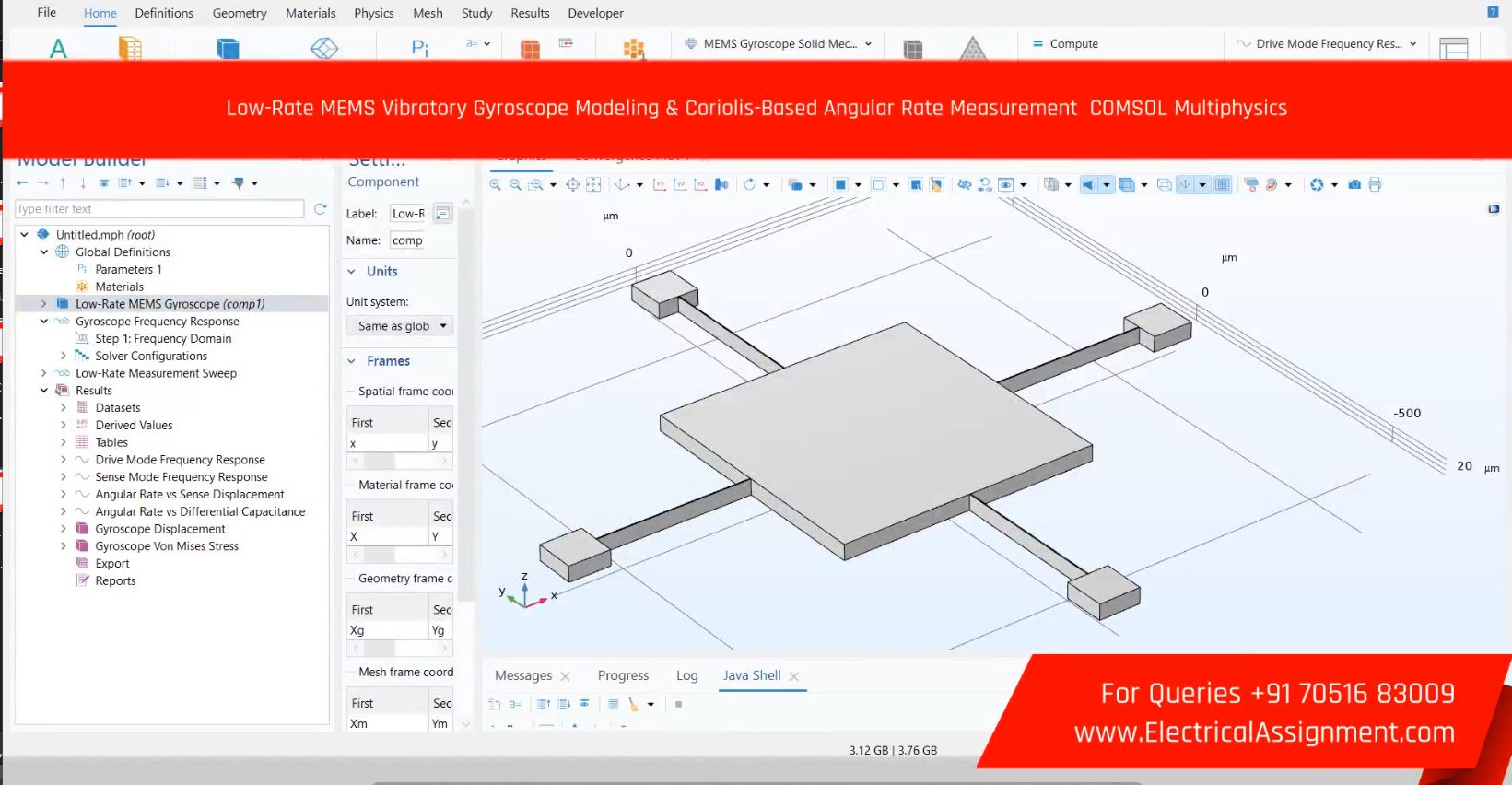
Task: Toggle wireframe rendering
Action: [x=1164, y=184]
